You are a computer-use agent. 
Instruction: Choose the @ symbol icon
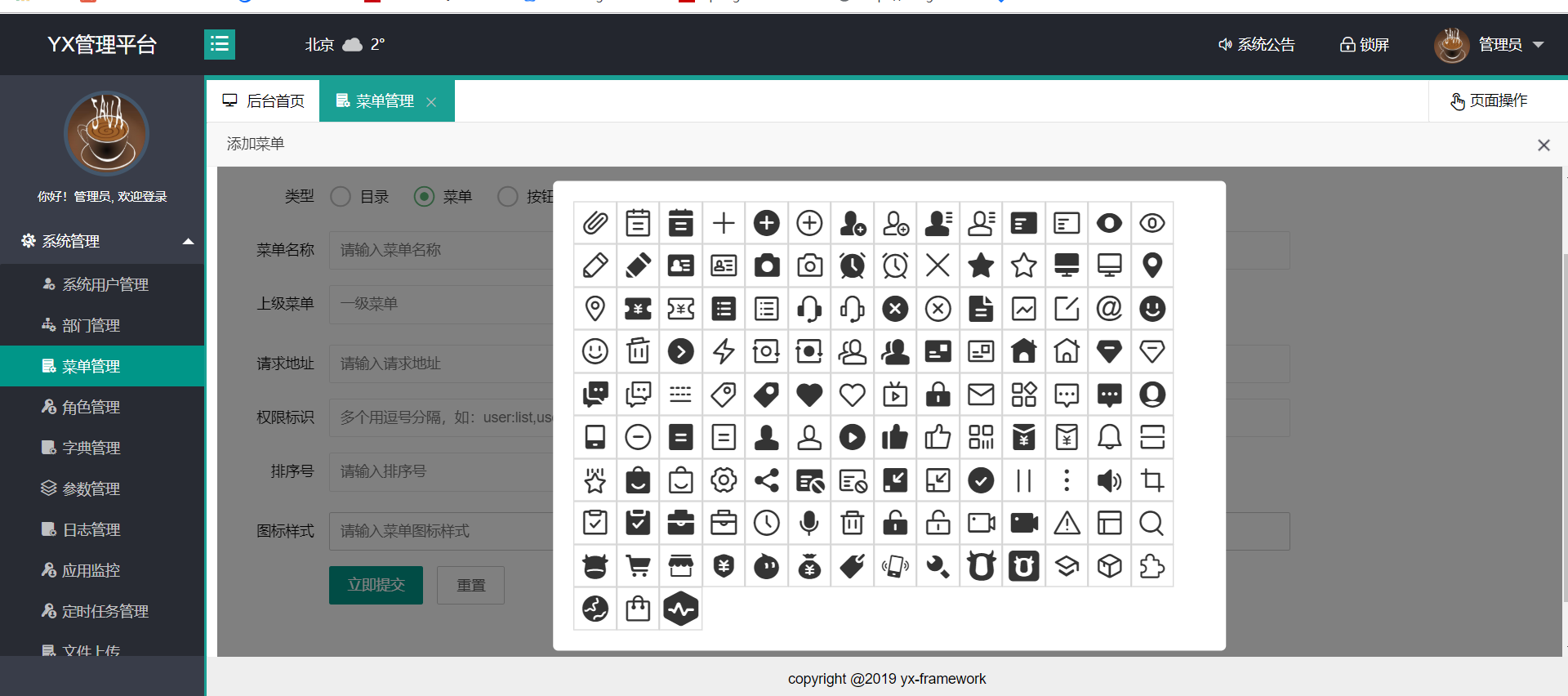pos(1109,309)
